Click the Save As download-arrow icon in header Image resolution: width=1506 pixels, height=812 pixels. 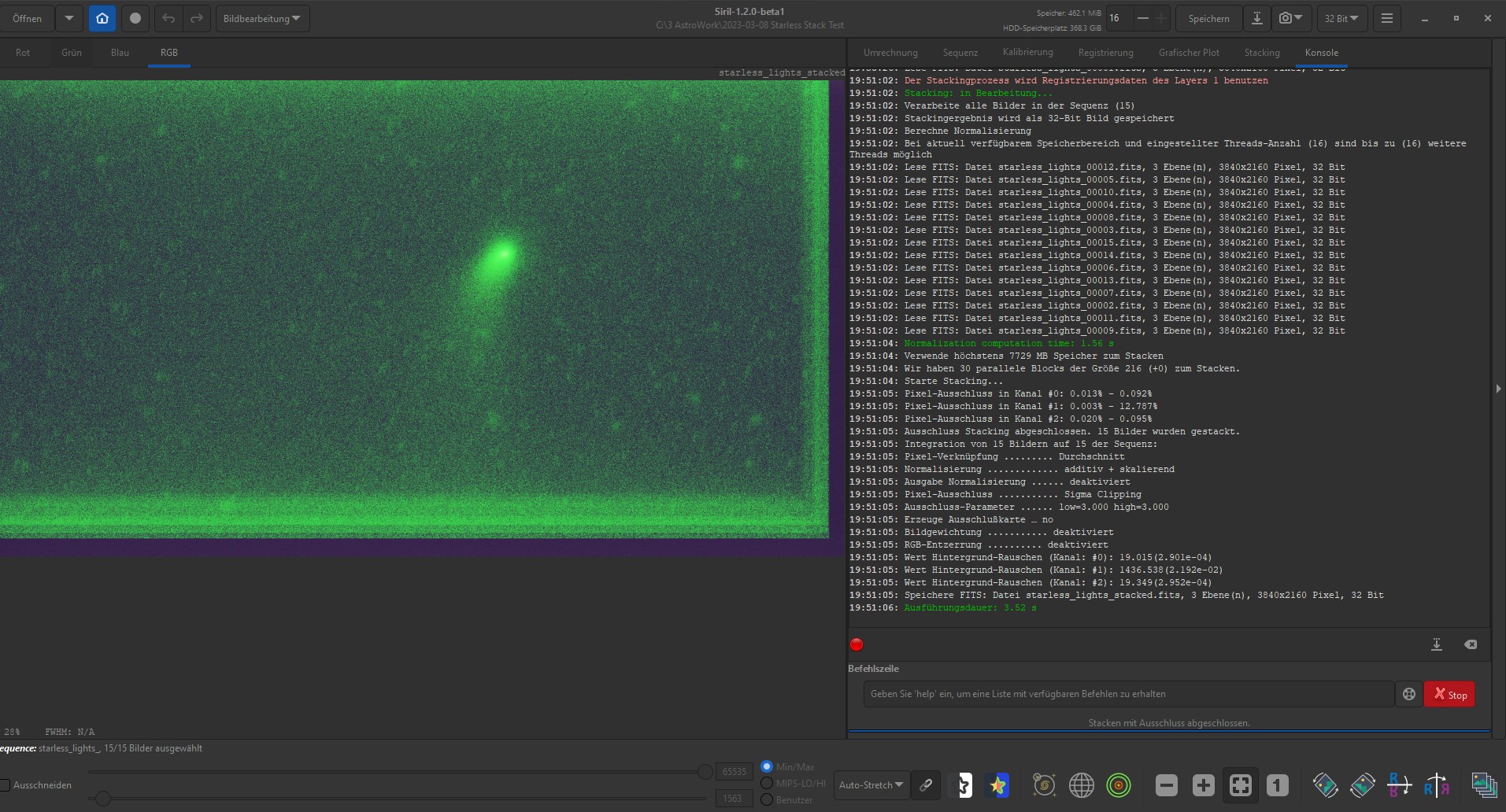point(1257,18)
